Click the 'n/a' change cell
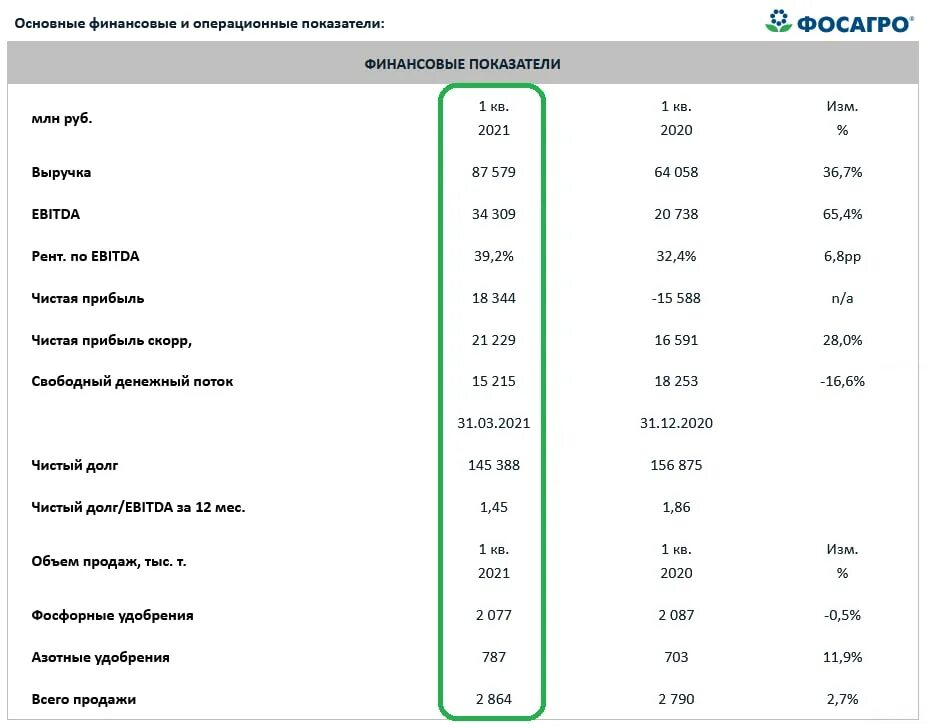Image resolution: width=929 pixels, height=728 pixels. (x=842, y=299)
